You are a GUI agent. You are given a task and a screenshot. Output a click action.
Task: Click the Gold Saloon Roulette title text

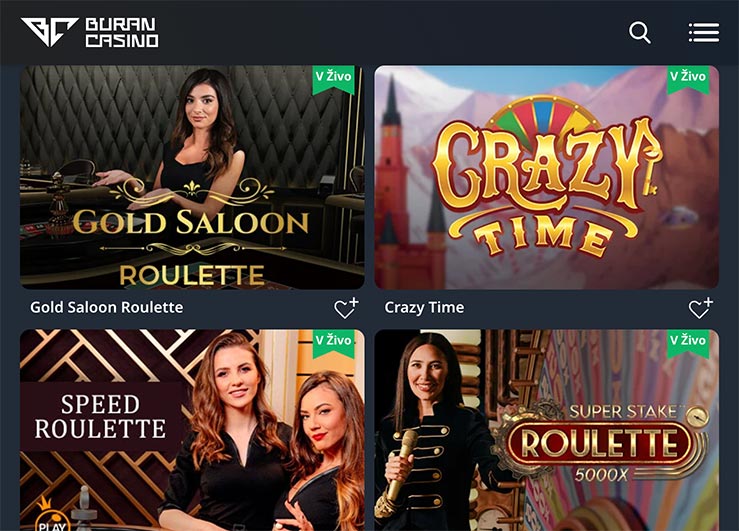pos(107,308)
